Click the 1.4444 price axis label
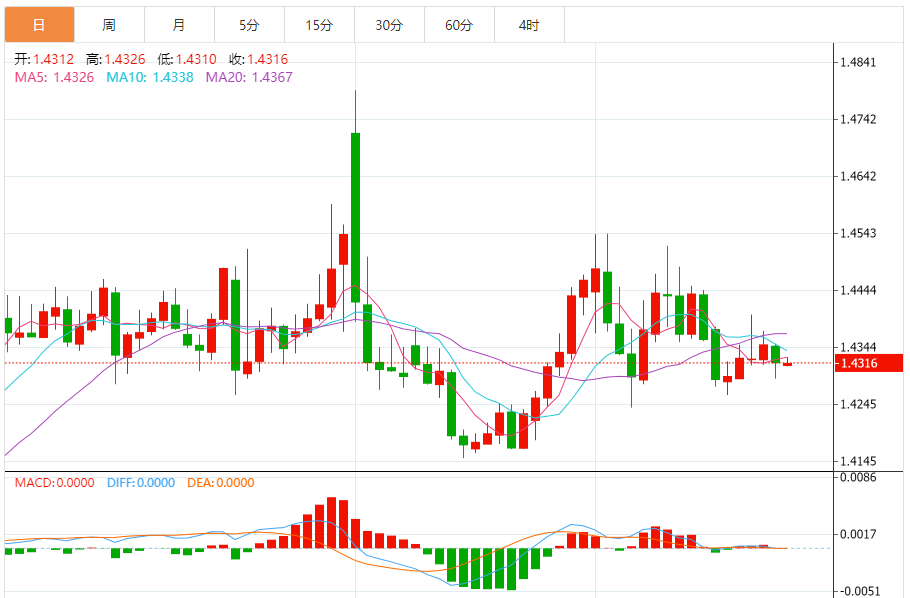Image resolution: width=910 pixels, height=598 pixels. (x=858, y=290)
